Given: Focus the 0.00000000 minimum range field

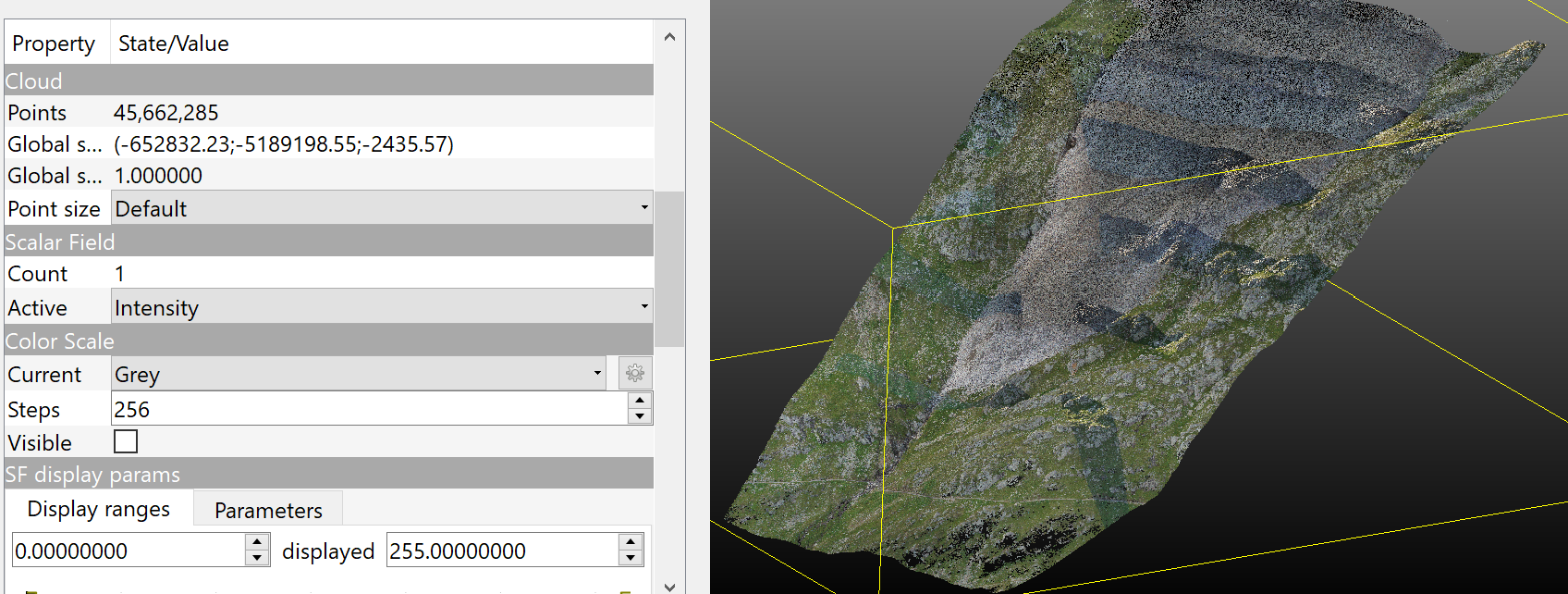Looking at the screenshot, I should (128, 551).
